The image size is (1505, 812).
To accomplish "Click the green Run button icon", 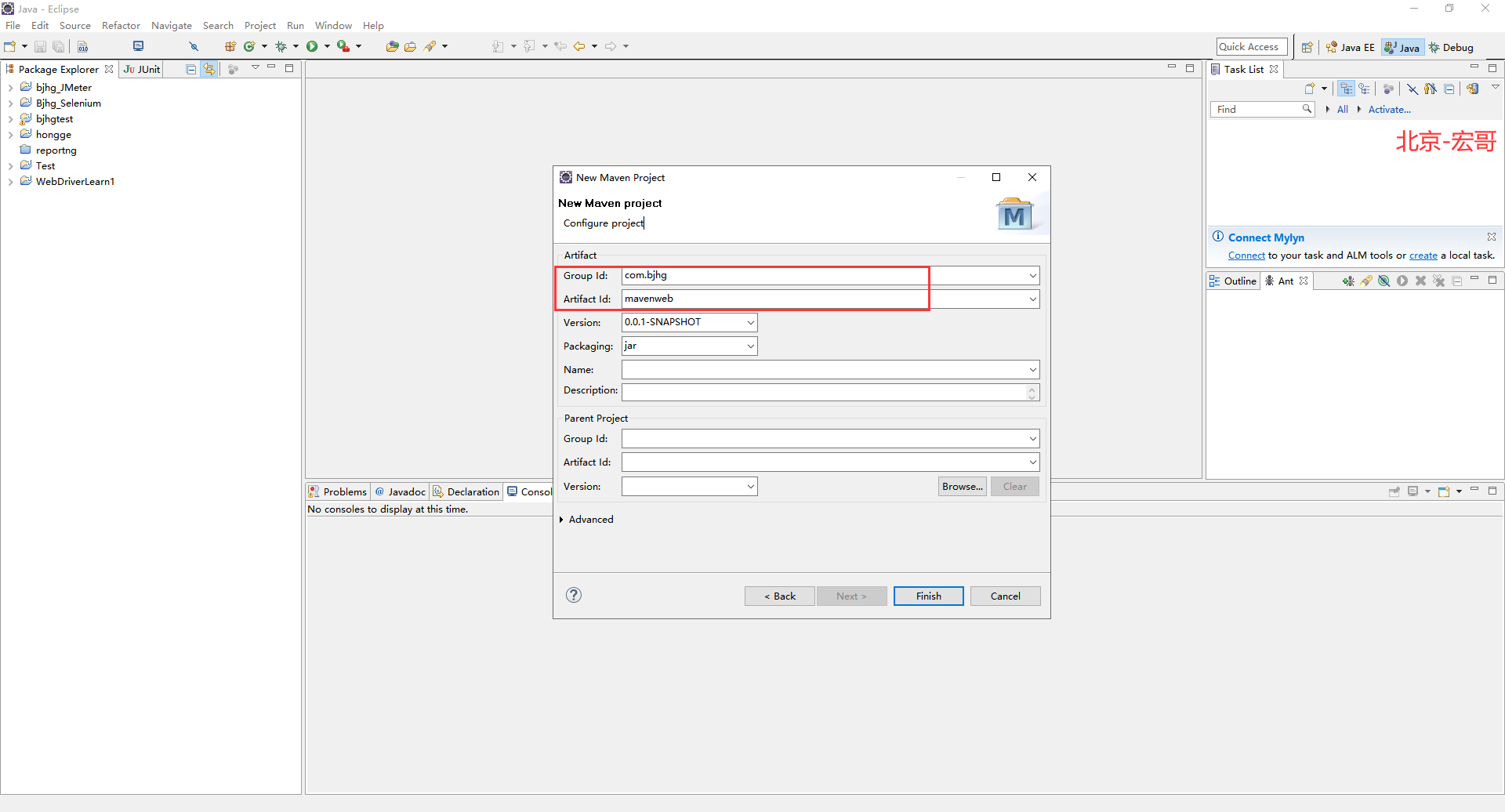I will [x=312, y=47].
